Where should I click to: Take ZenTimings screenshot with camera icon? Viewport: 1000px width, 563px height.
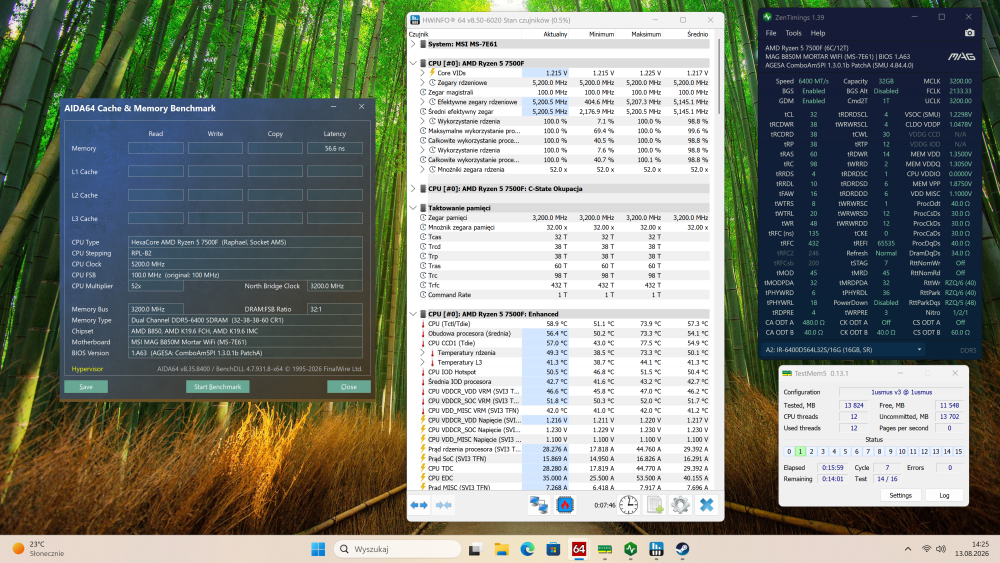[969, 33]
